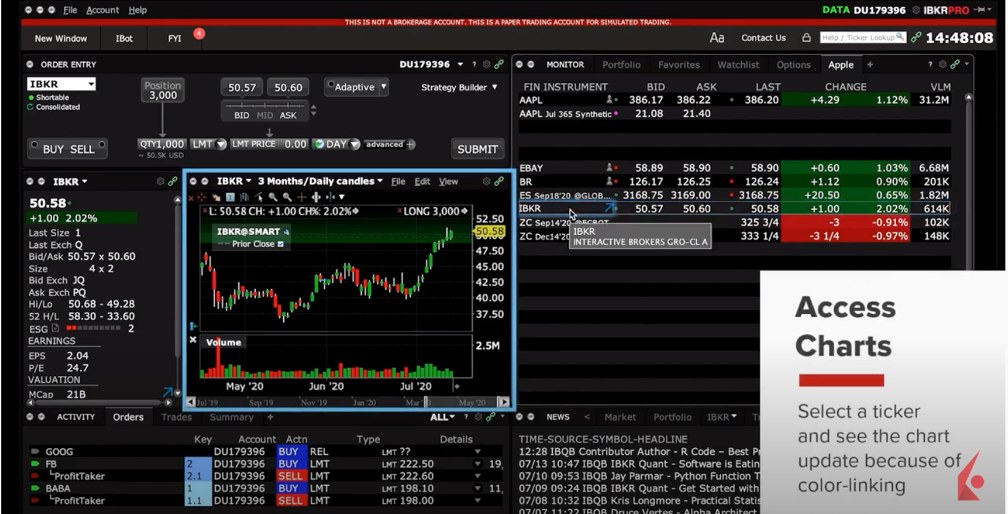Click the chart panel's green link icon
Screen dimensions: 1008x514
(x=499, y=181)
